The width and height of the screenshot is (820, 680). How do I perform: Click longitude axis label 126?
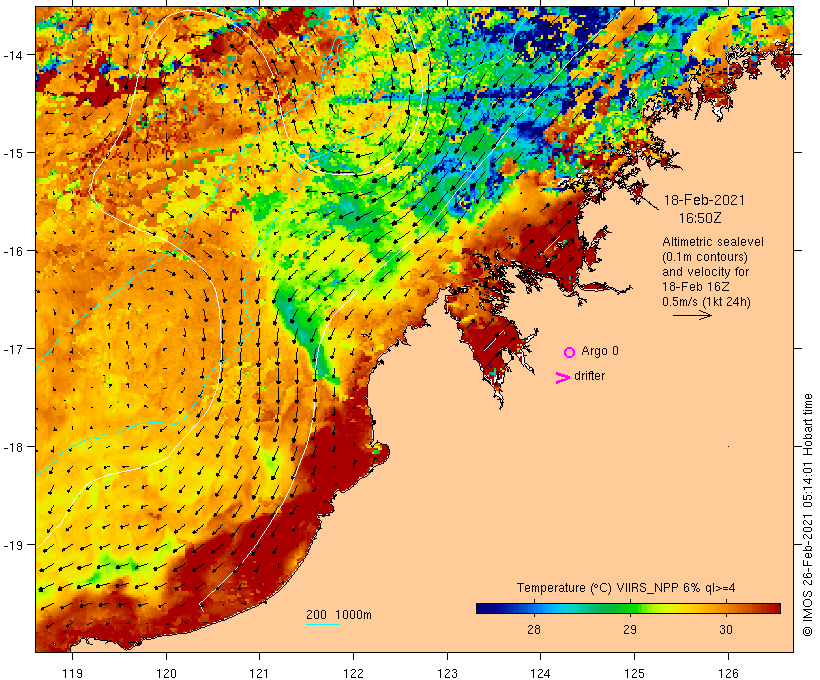click(728, 673)
